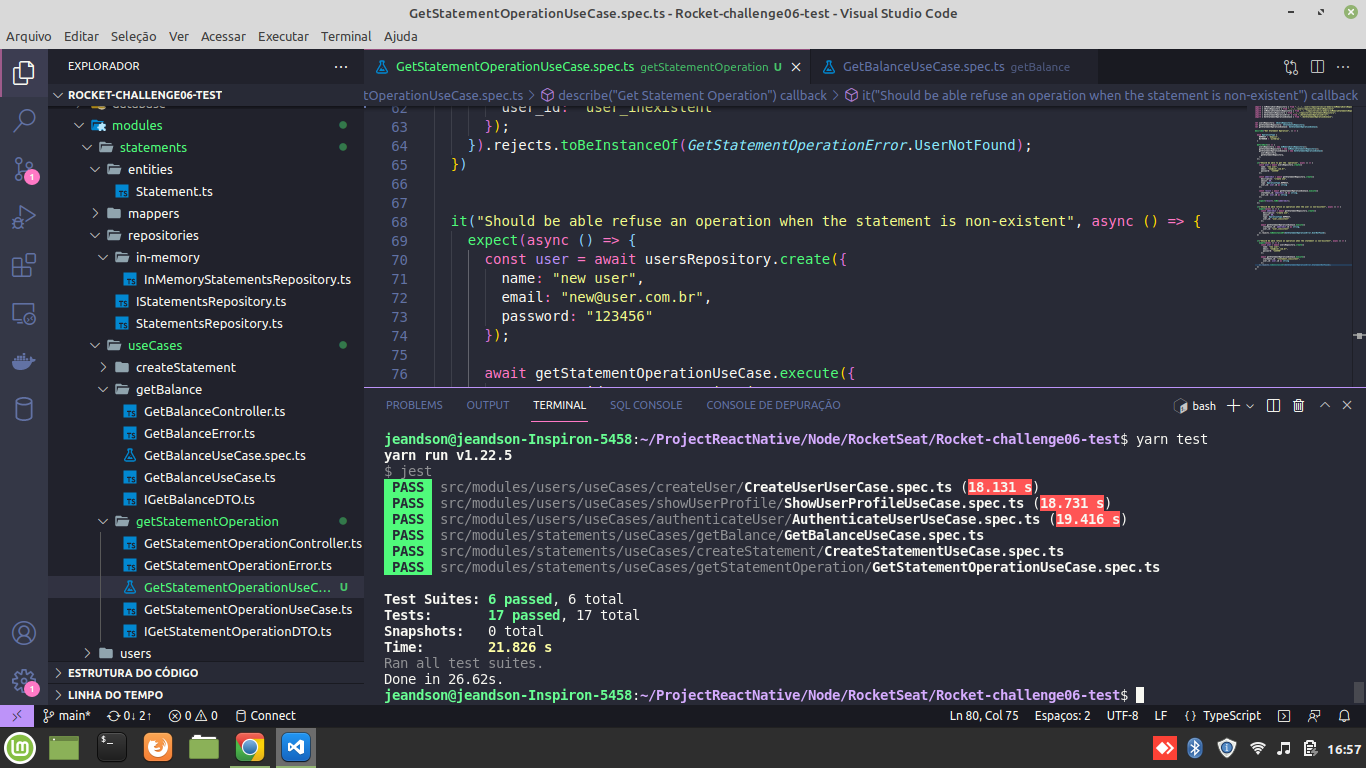Open the Run and Debug view
Screen dimensions: 1366x768
click(x=24, y=217)
